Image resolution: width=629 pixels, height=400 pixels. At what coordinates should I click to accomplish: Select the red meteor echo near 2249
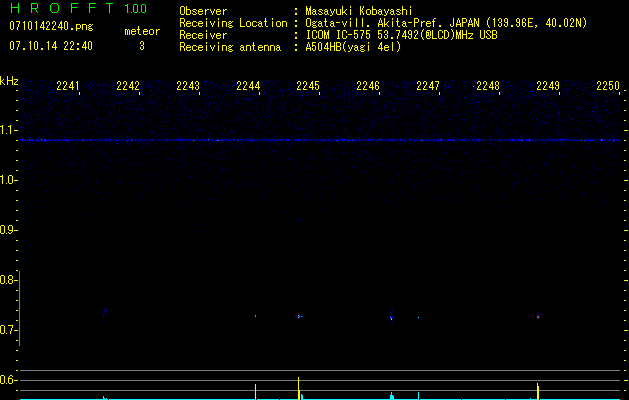pos(538,317)
